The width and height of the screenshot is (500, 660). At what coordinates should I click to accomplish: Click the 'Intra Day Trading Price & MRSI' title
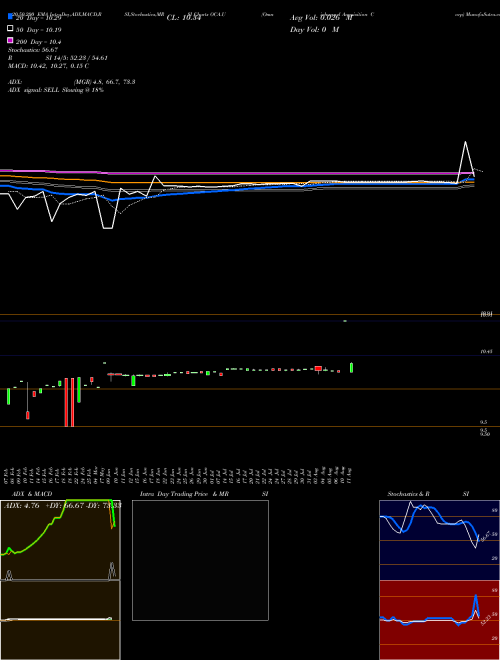(204, 494)
